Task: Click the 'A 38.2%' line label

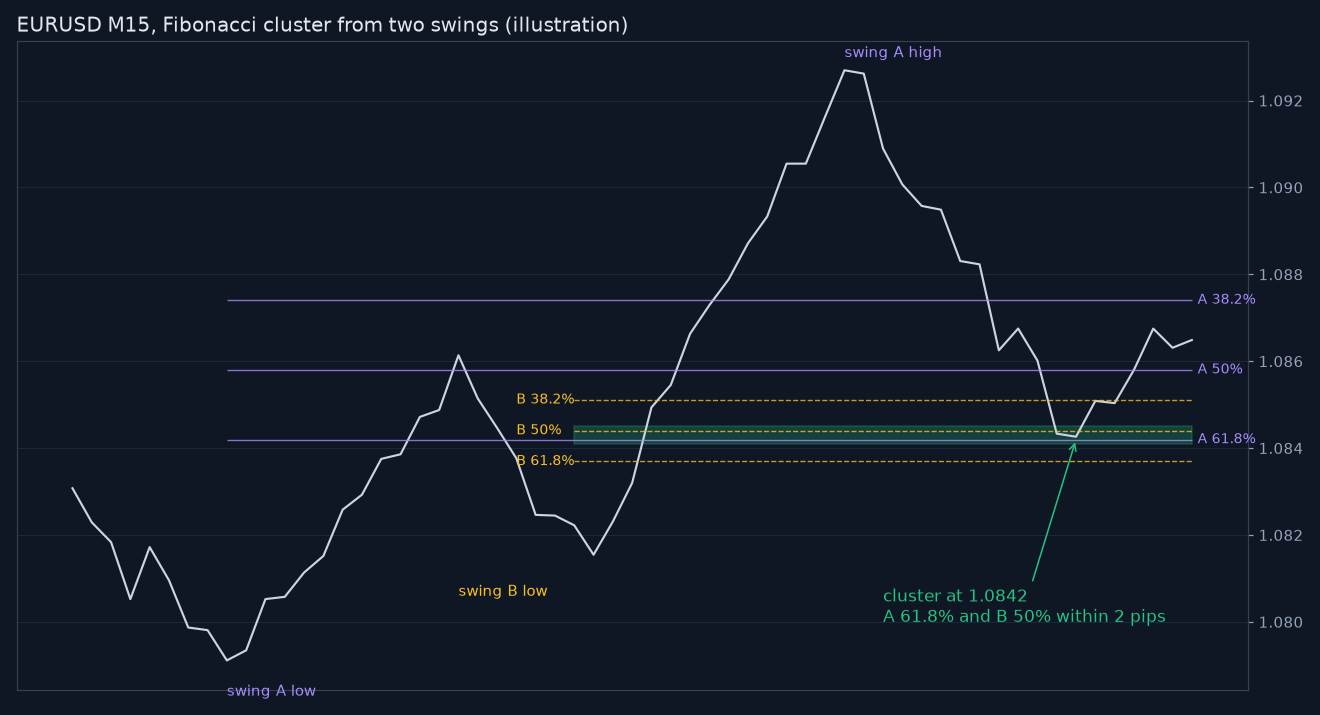Action: 1227,299
